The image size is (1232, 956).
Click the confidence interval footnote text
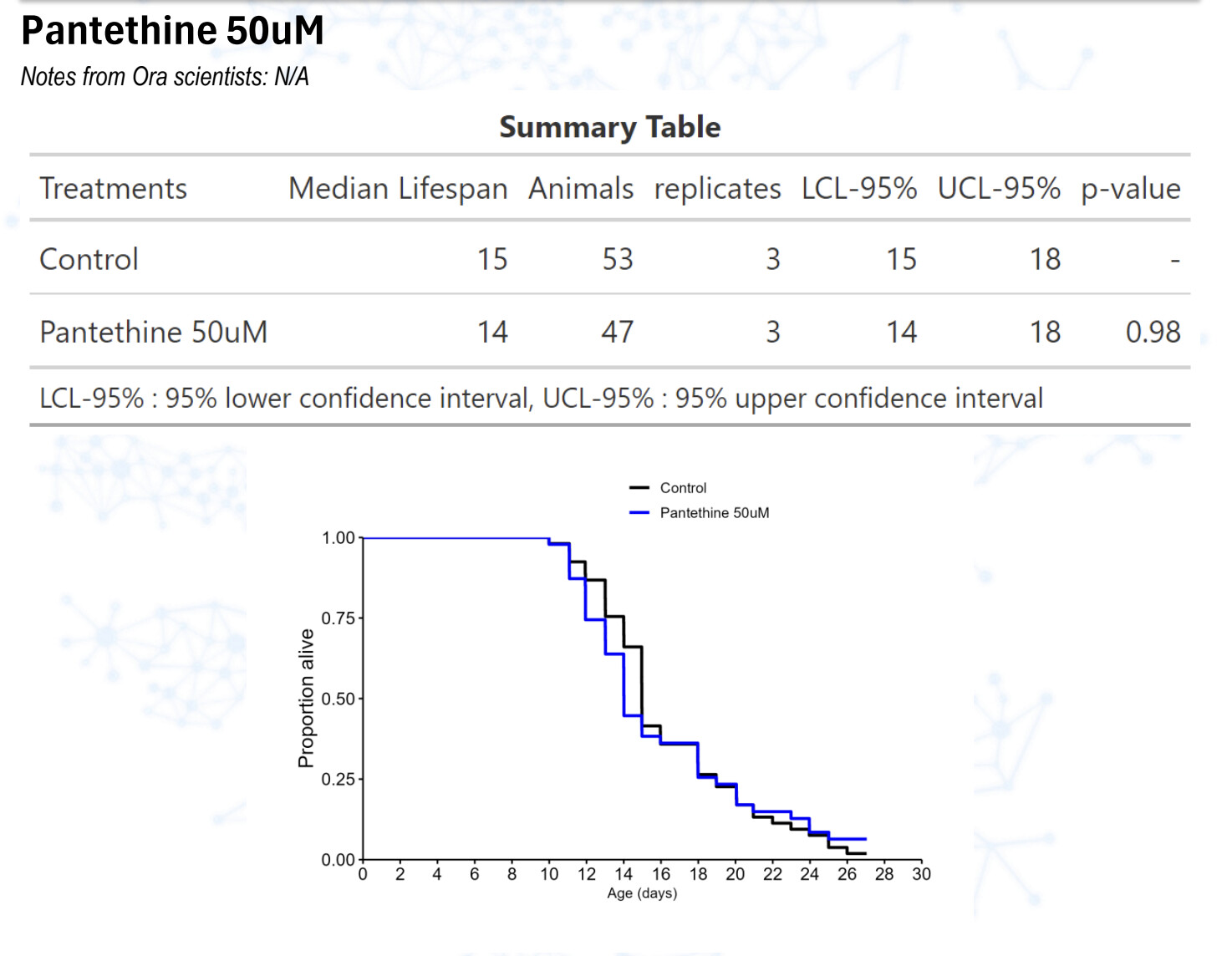[541, 399]
